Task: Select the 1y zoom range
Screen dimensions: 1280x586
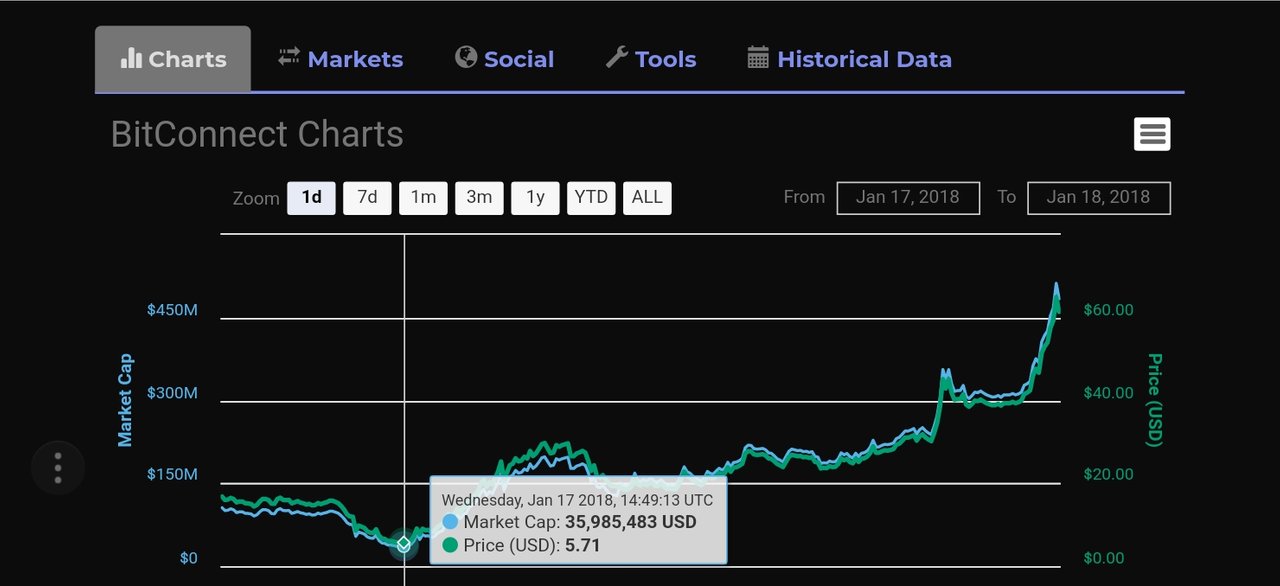Action: [x=536, y=198]
